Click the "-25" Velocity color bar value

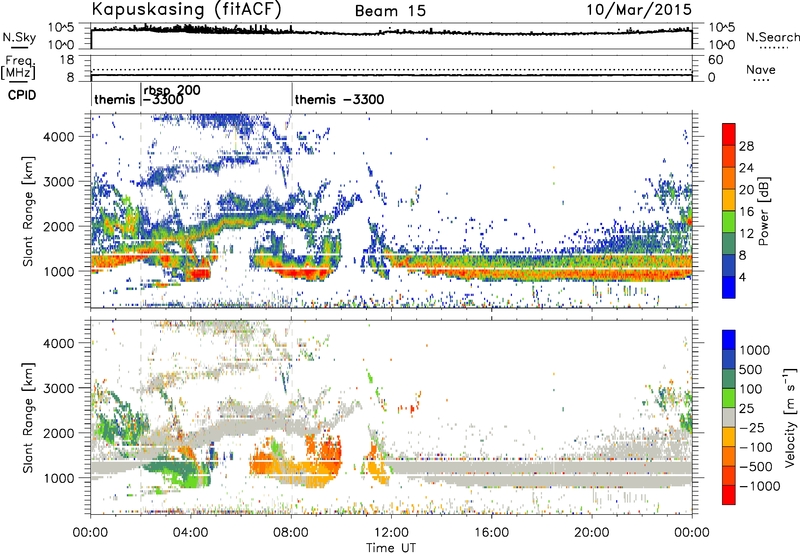pos(753,427)
